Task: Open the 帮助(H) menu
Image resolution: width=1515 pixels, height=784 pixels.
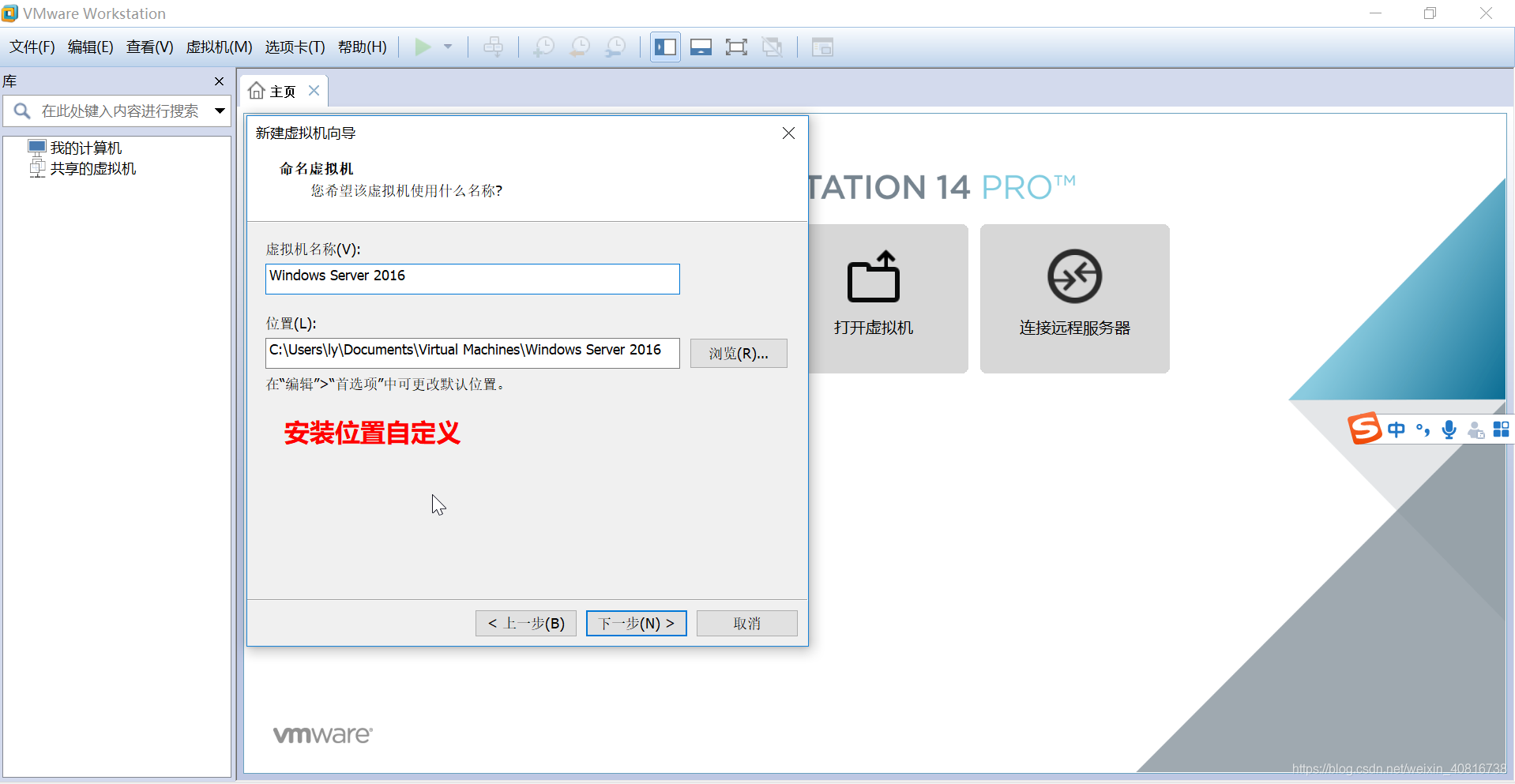Action: click(363, 47)
